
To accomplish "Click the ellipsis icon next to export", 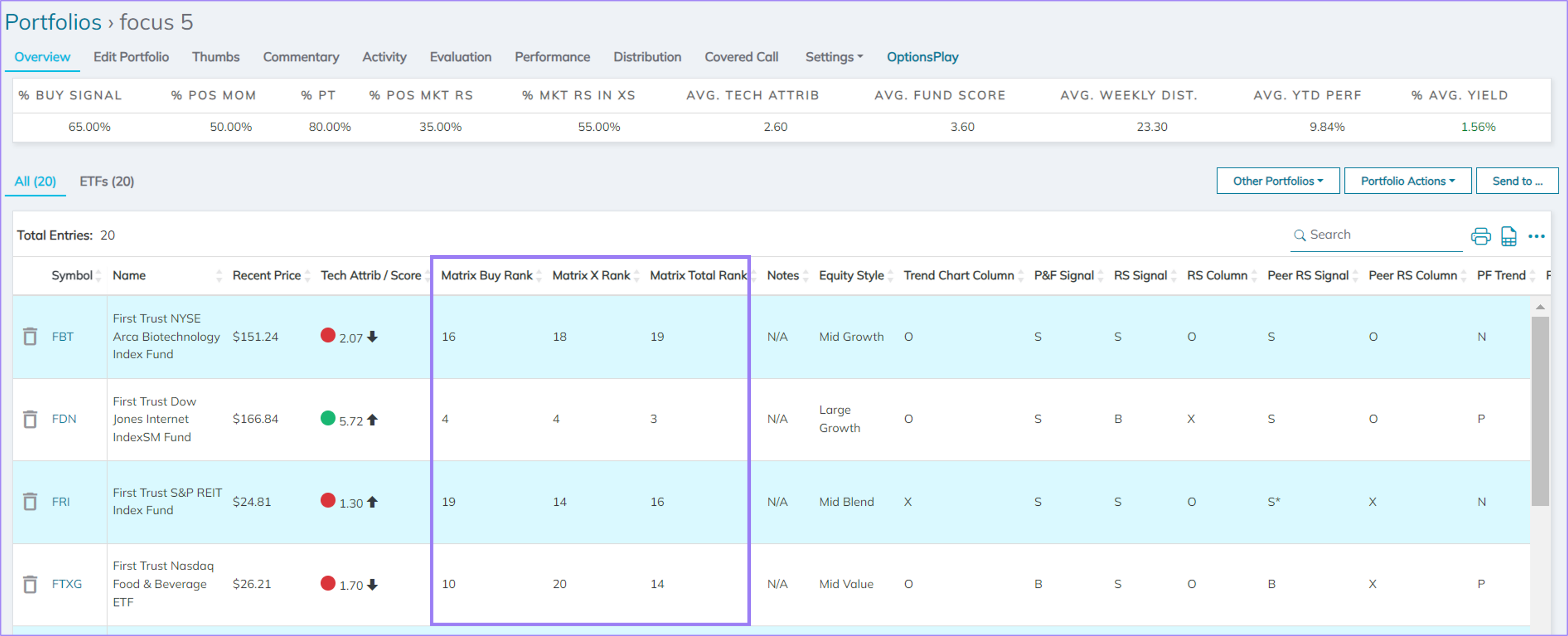I will click(1537, 236).
